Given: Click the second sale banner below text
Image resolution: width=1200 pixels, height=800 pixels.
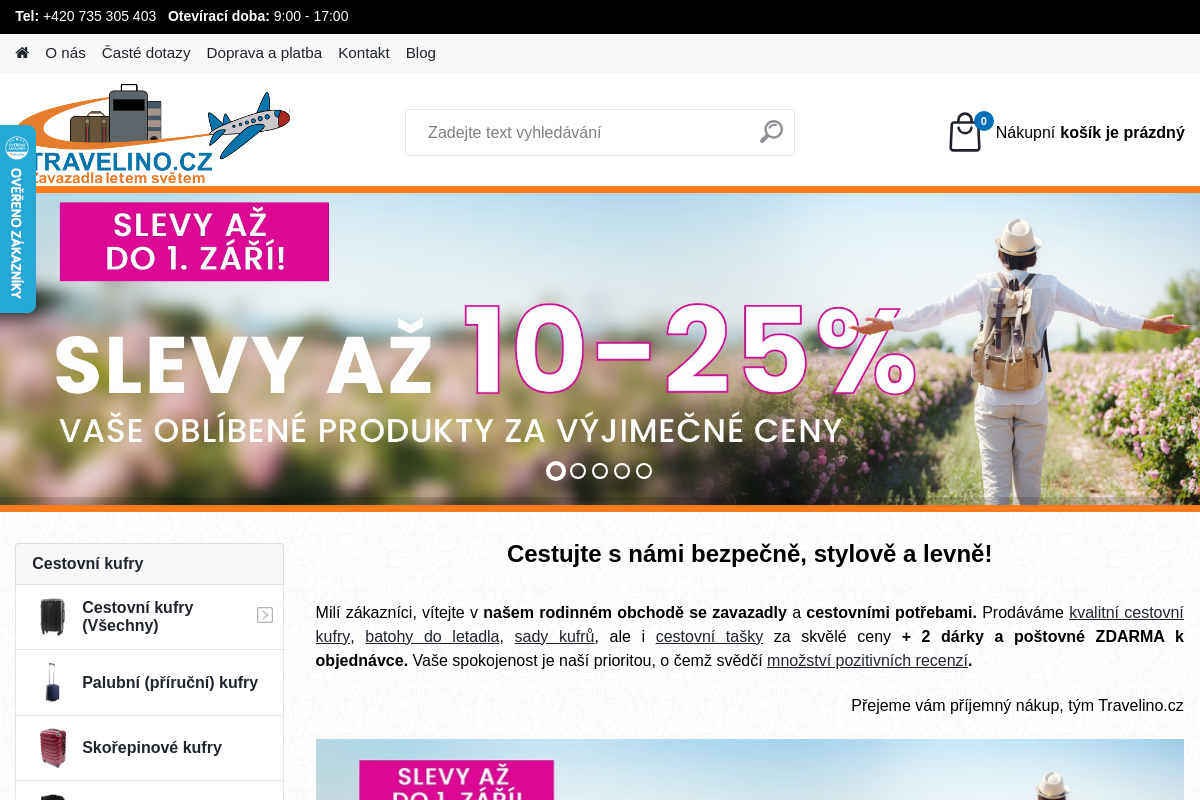Looking at the screenshot, I should click(750, 769).
